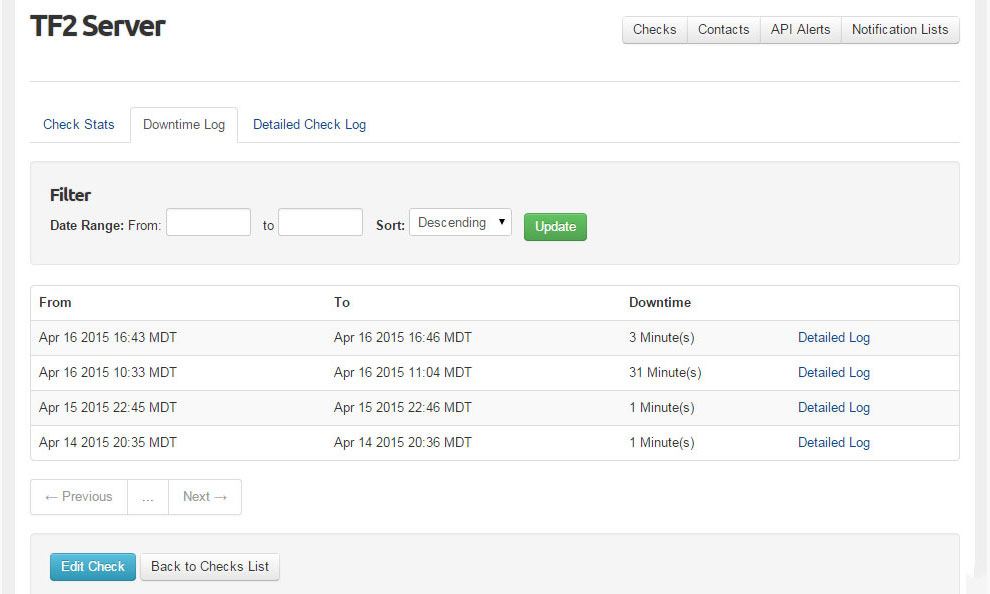This screenshot has height=594, width=990.
Task: Select the 'Apr 16 2015 11:04 MDT' cell
Action: pos(403,372)
